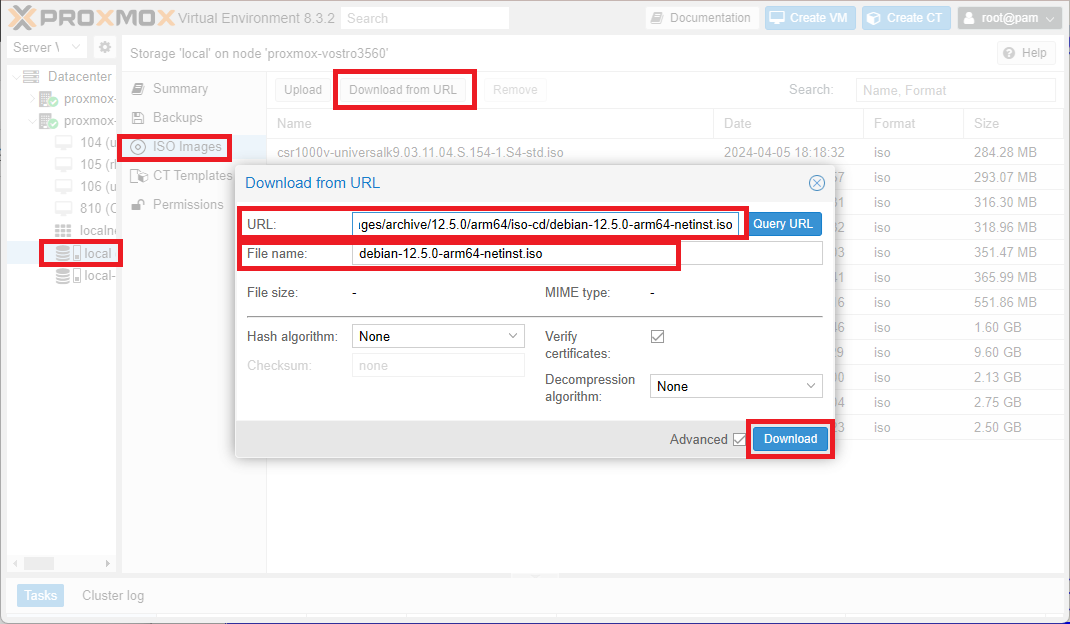Image resolution: width=1070 pixels, height=624 pixels.
Task: Click the Remove button
Action: [x=515, y=89]
